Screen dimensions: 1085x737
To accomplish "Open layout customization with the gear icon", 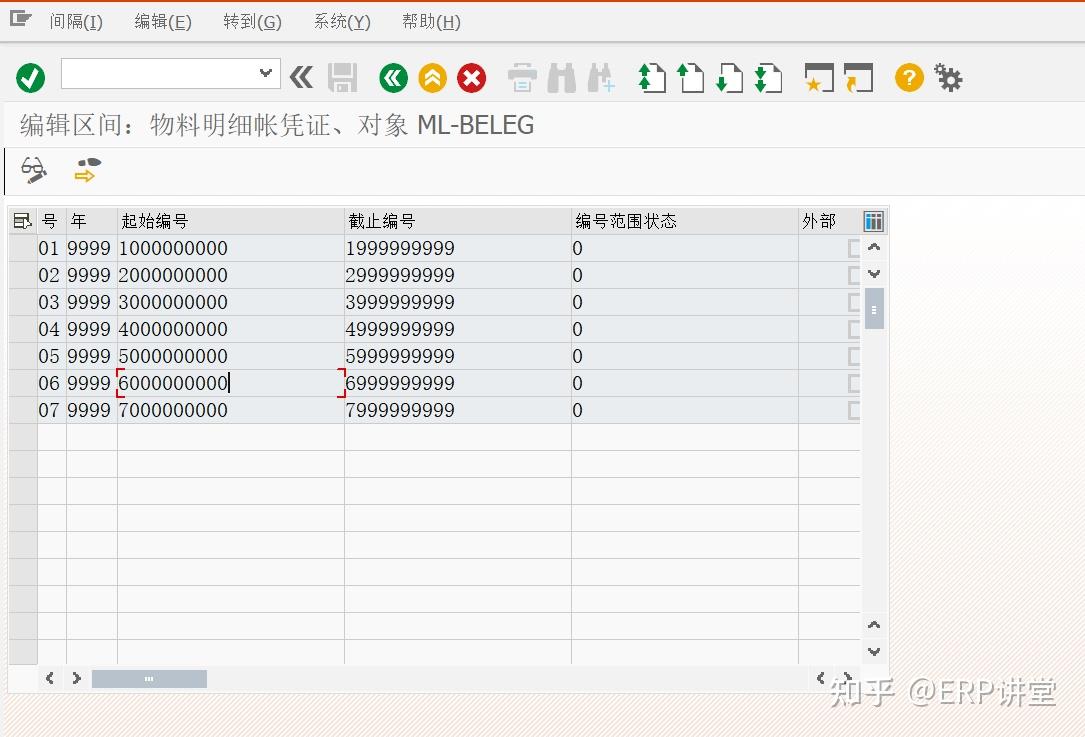I will [x=947, y=76].
